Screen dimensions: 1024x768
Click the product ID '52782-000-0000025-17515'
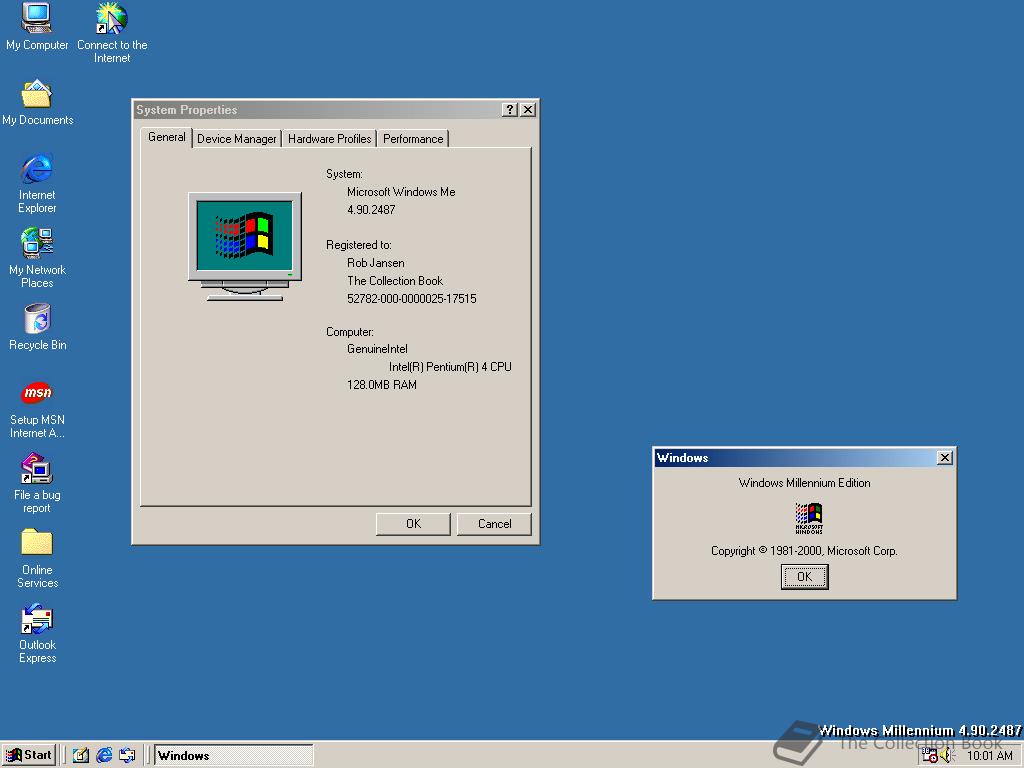coord(411,298)
